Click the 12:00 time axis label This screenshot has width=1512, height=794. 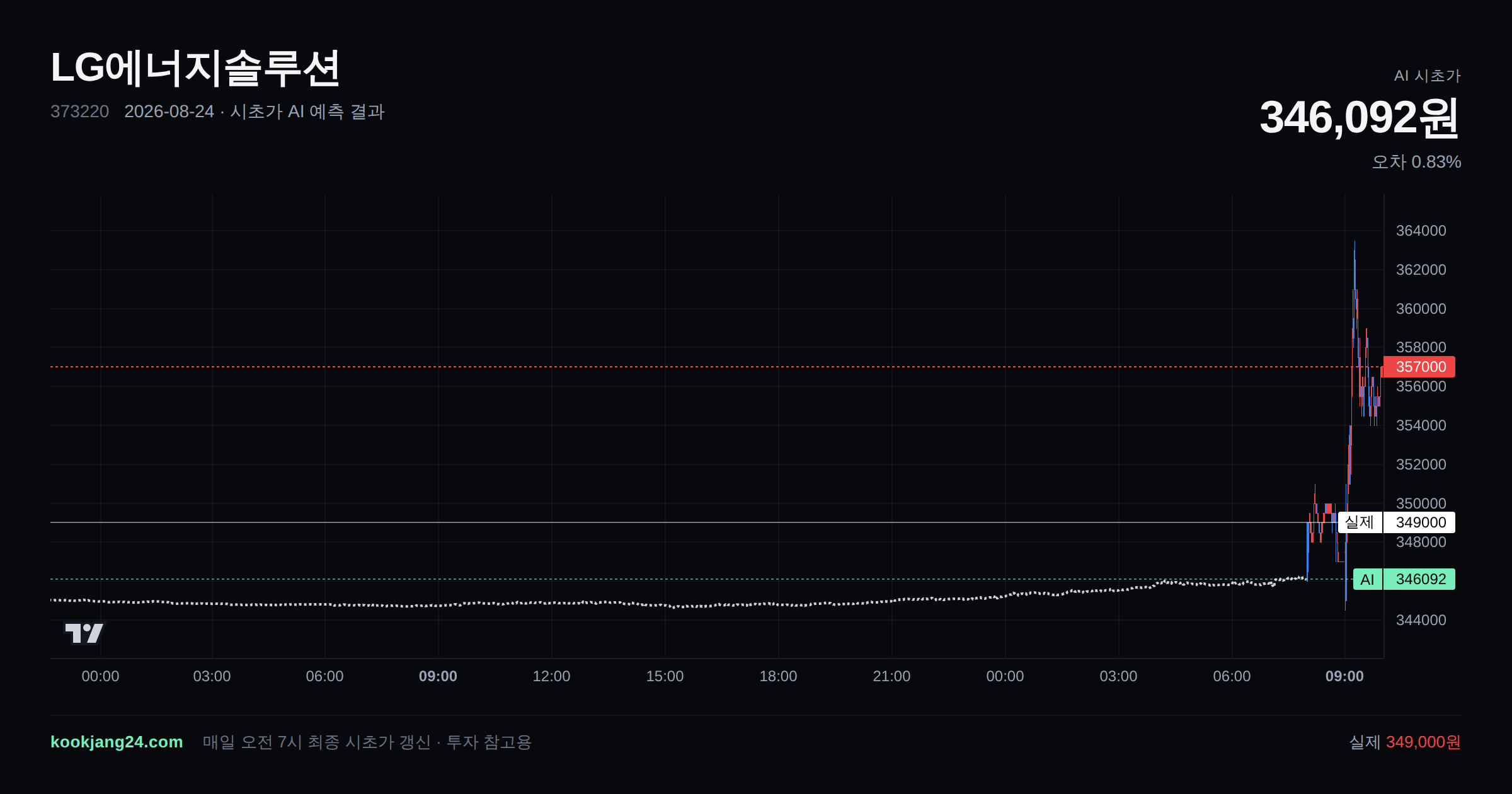(x=551, y=676)
